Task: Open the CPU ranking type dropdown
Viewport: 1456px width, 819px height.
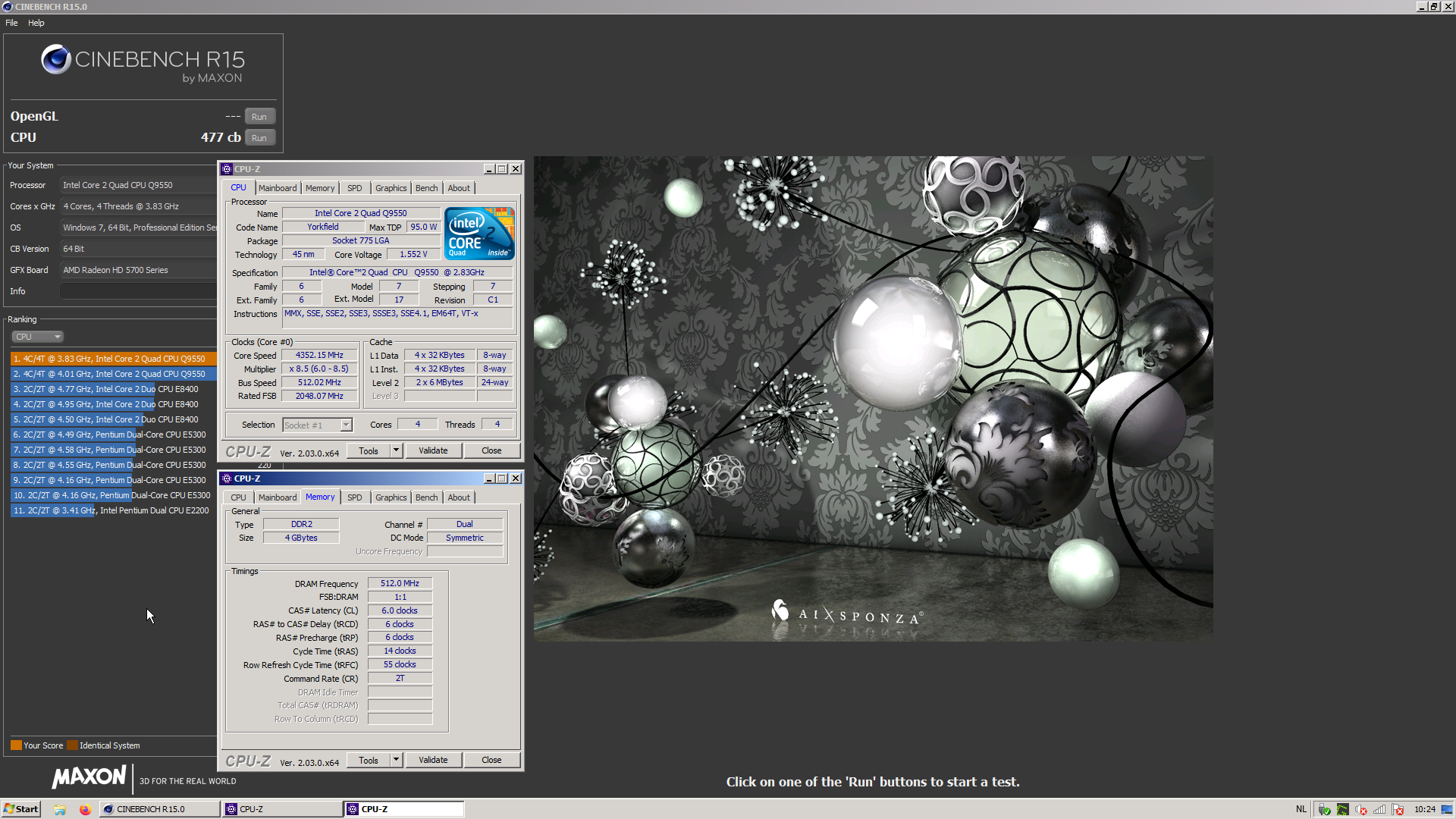Action: point(37,337)
